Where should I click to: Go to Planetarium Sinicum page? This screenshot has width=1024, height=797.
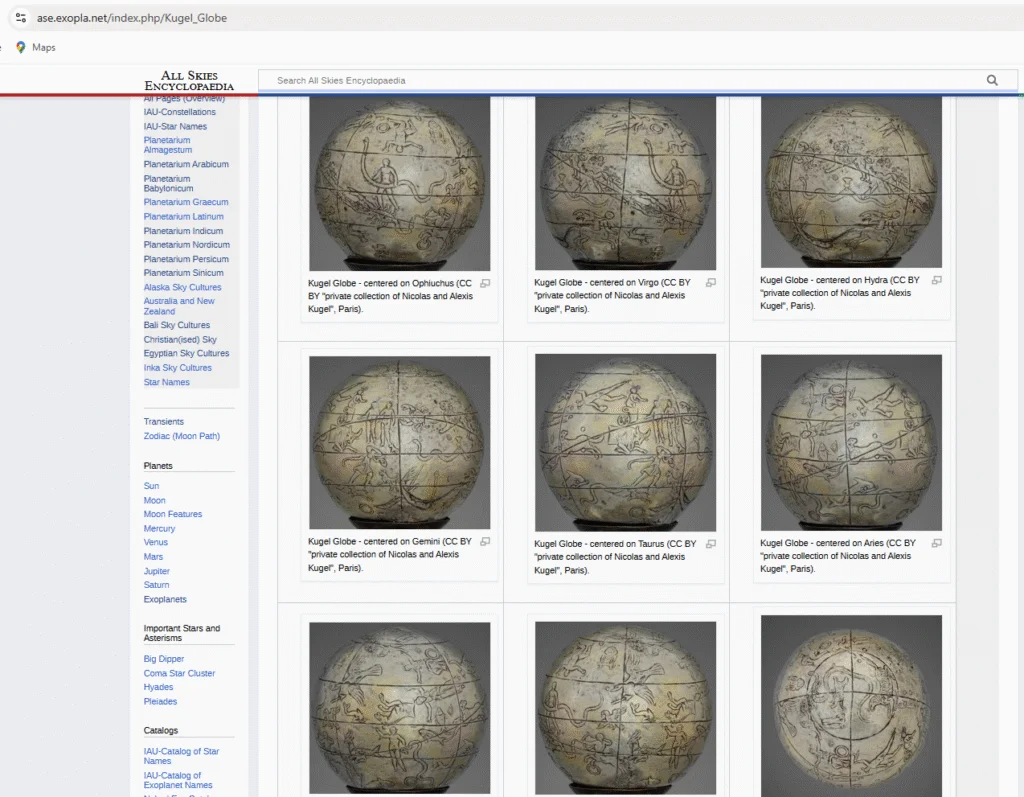click(184, 273)
